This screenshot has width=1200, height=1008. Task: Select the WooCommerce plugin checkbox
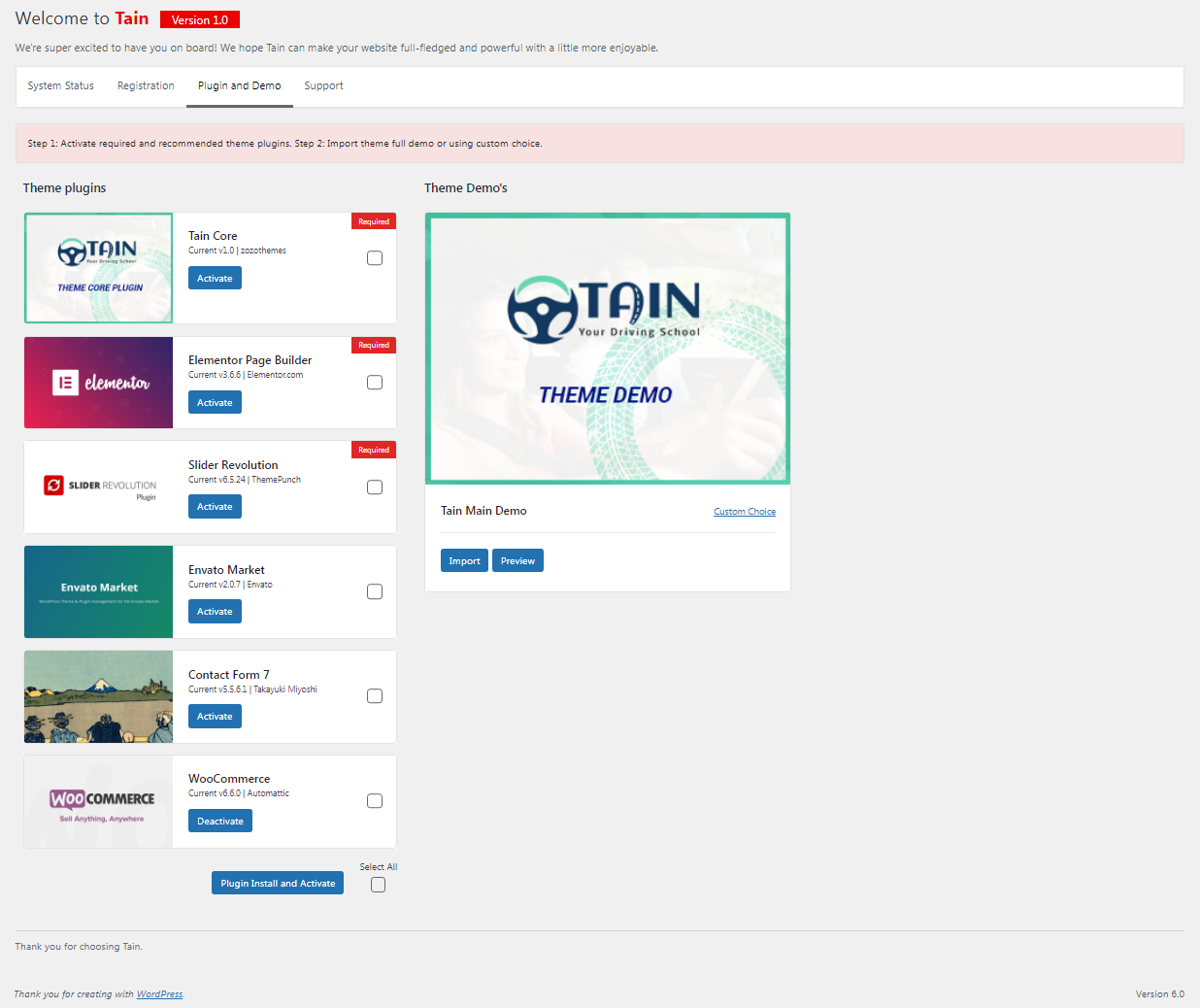pos(375,801)
